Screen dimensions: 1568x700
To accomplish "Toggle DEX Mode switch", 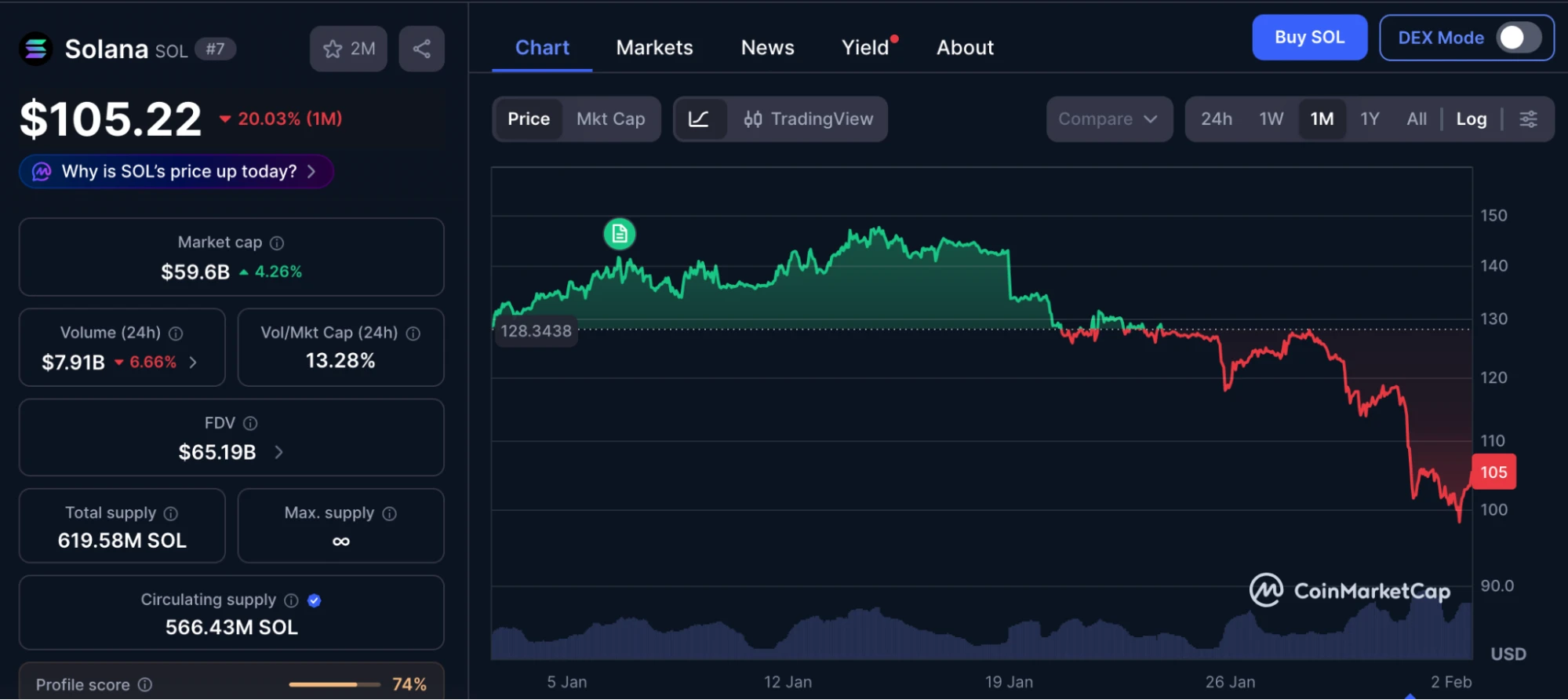I will click(x=1518, y=38).
